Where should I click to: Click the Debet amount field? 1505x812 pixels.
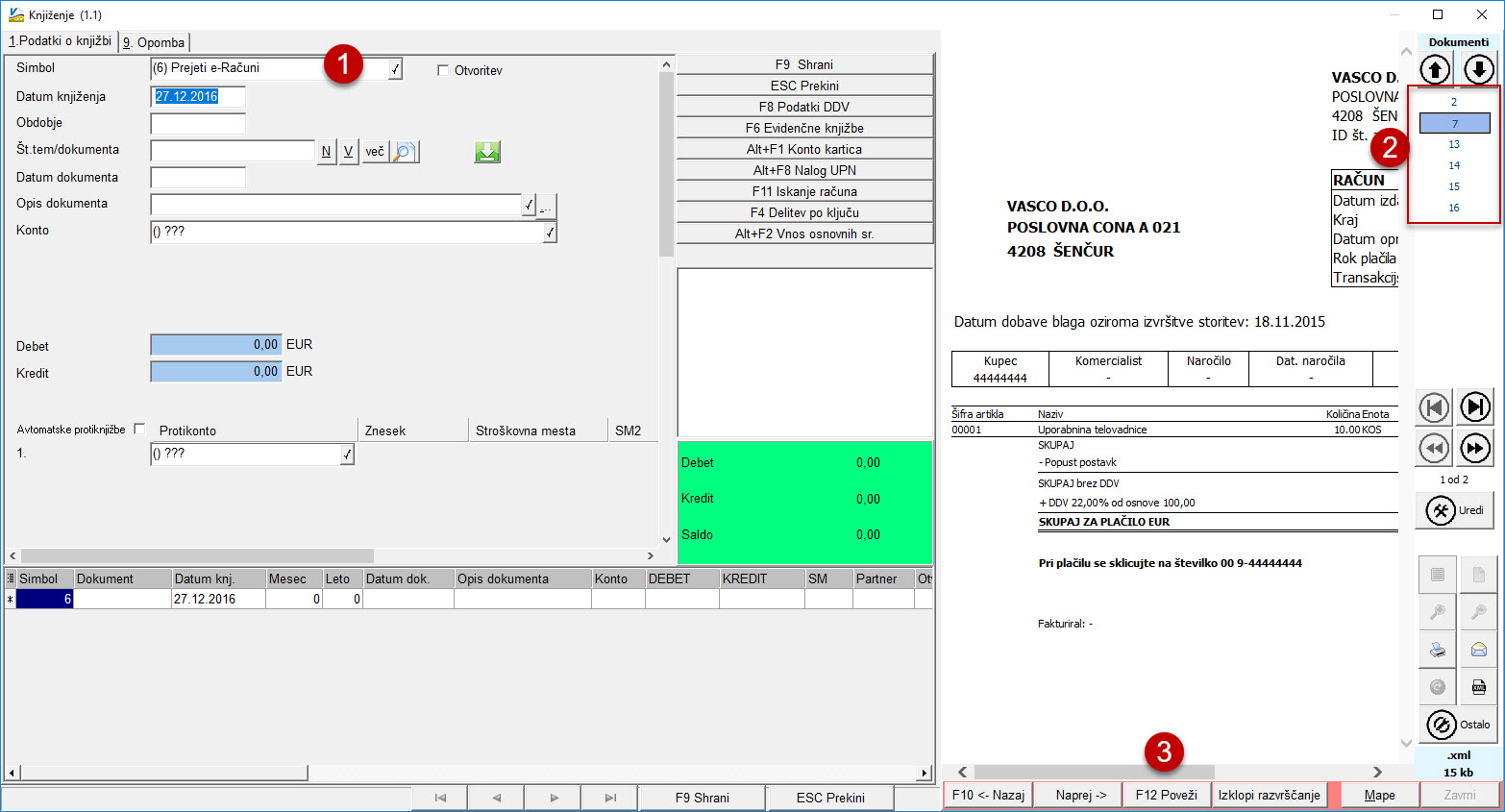click(216, 345)
